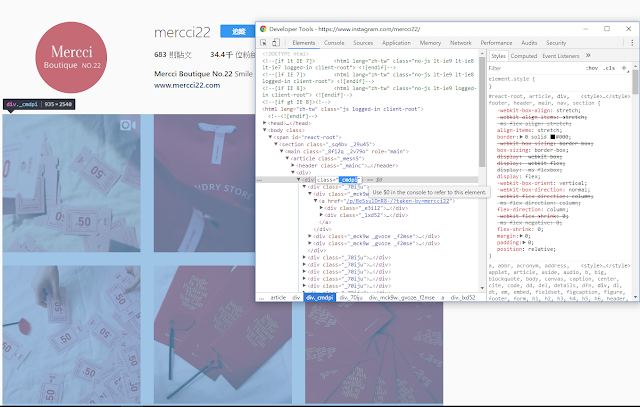This screenshot has width=640, height=407.
Task: Switch to the Console tab
Action: pos(334,43)
